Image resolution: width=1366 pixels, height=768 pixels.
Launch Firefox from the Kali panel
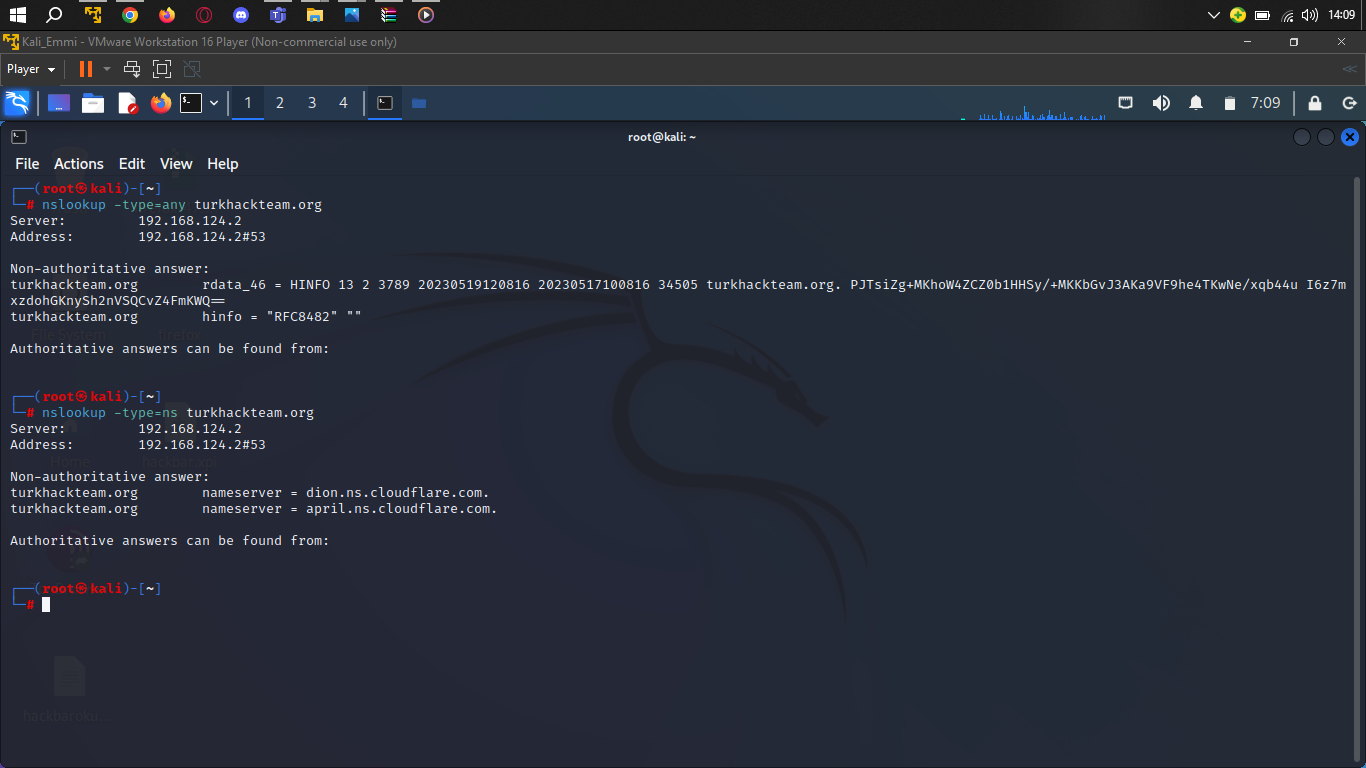161,103
